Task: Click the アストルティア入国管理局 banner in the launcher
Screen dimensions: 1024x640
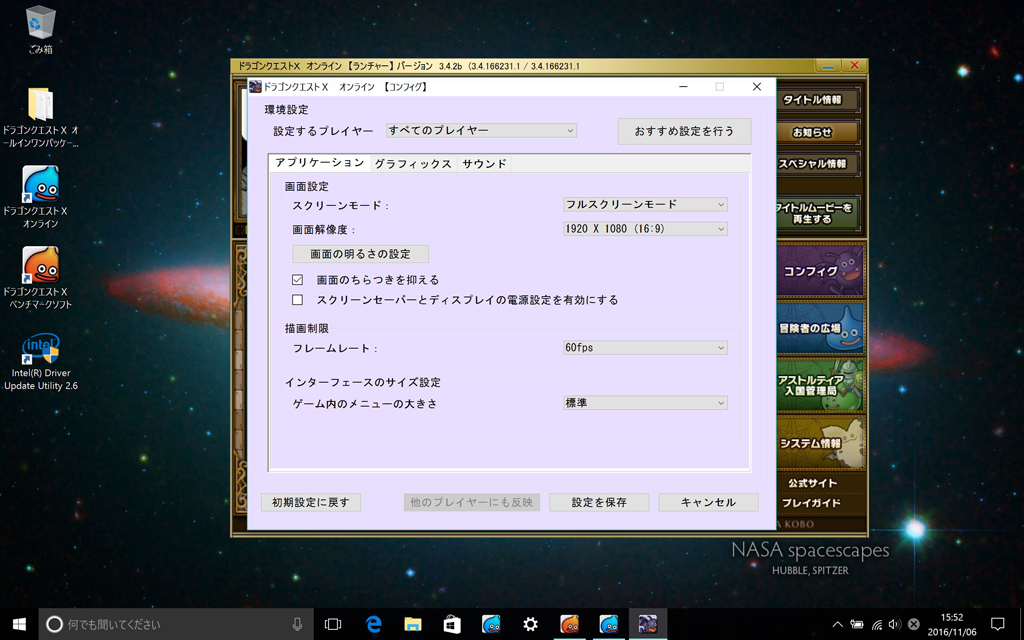Action: click(820, 385)
